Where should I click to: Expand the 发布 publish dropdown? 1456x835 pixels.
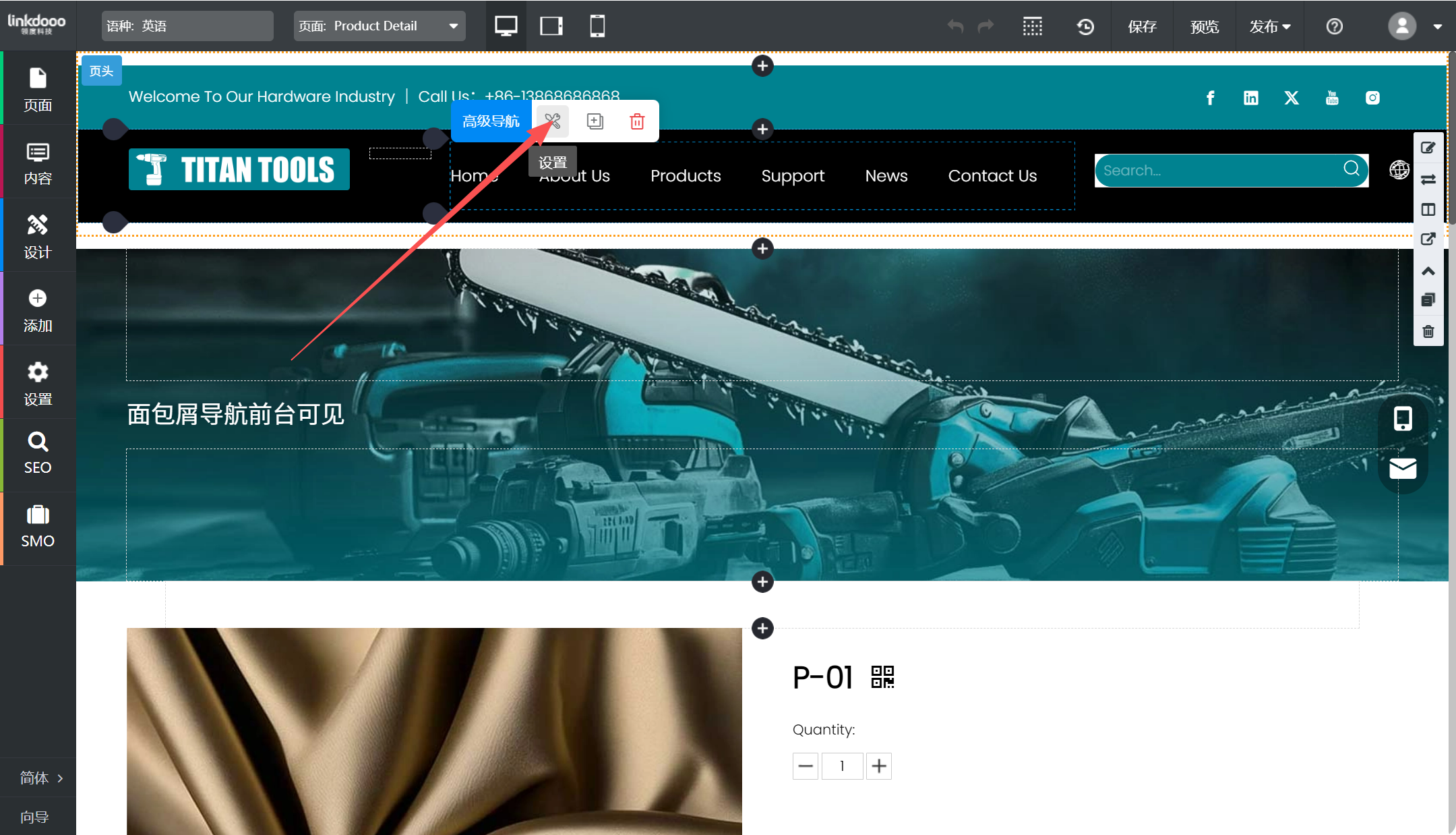1269,26
